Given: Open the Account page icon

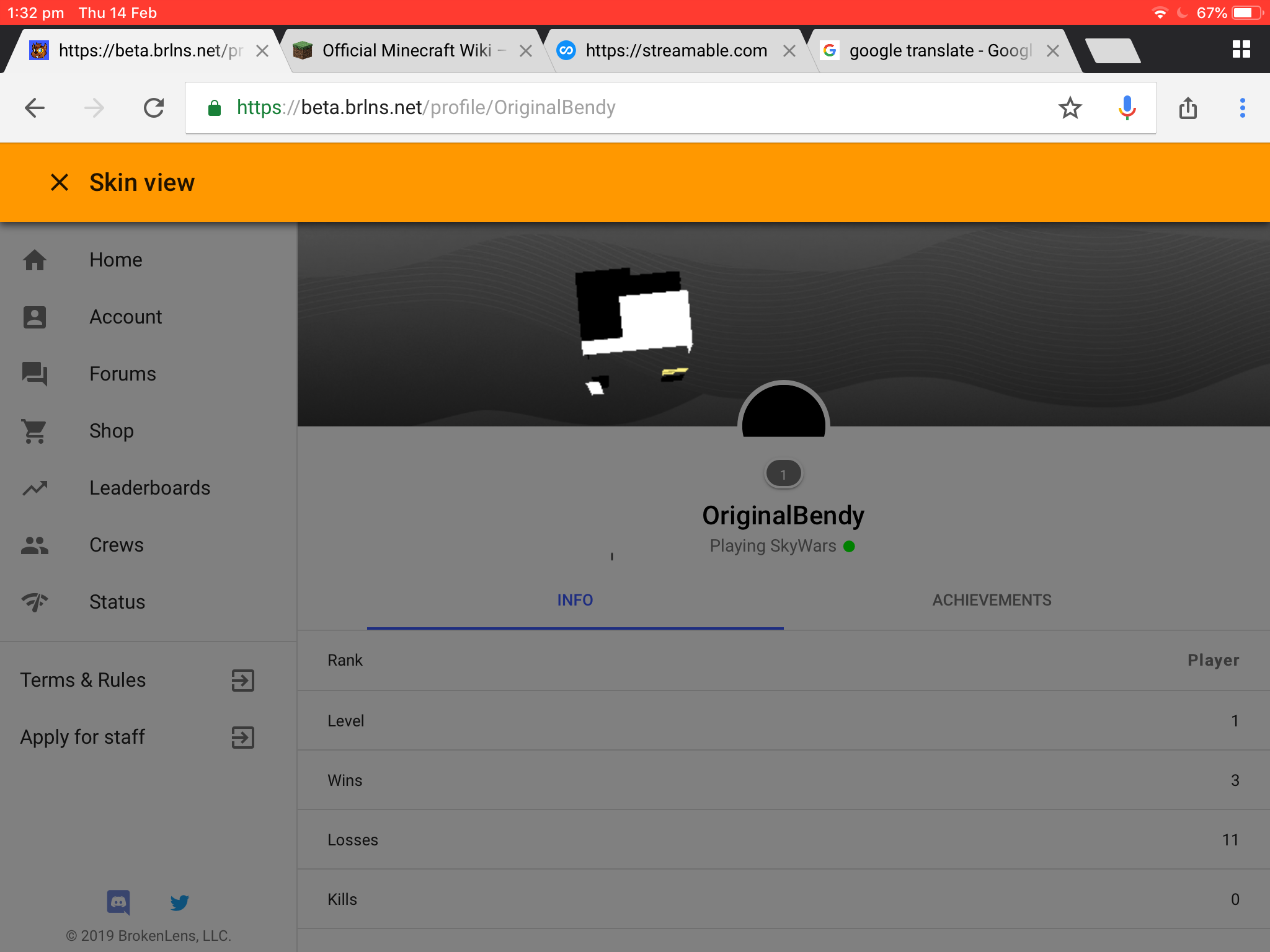Looking at the screenshot, I should 35,317.
